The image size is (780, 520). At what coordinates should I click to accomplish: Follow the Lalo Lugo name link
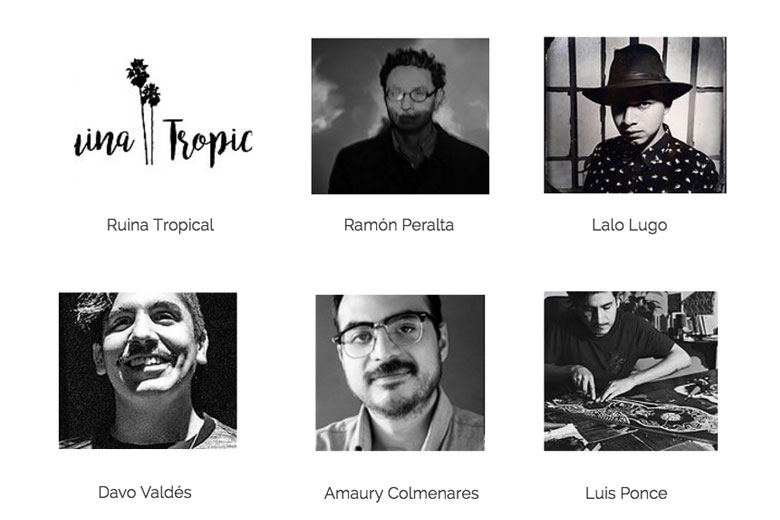pyautogui.click(x=629, y=225)
